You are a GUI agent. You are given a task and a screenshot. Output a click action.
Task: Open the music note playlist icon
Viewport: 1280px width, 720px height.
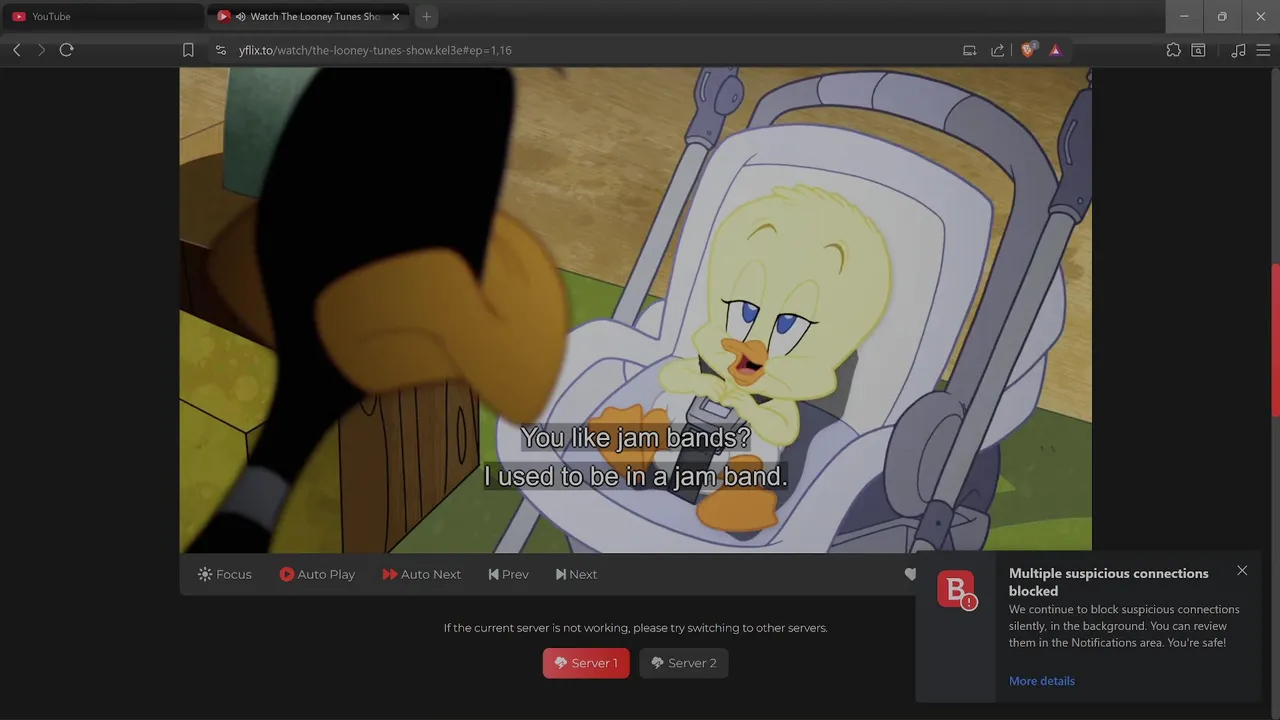pos(1238,50)
